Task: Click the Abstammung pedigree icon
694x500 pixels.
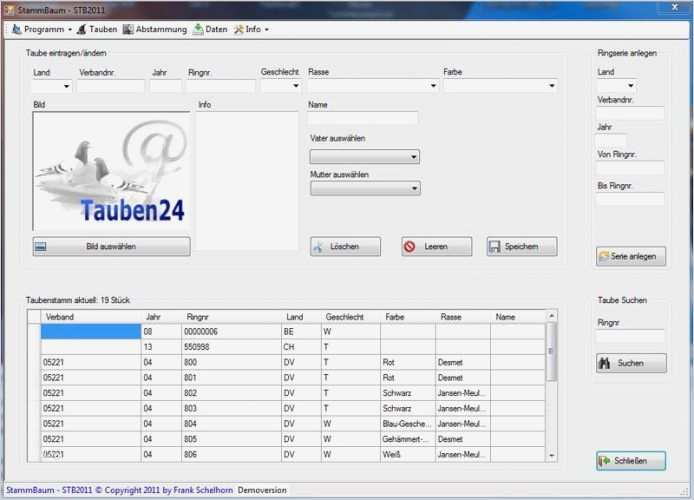Action: click(128, 29)
